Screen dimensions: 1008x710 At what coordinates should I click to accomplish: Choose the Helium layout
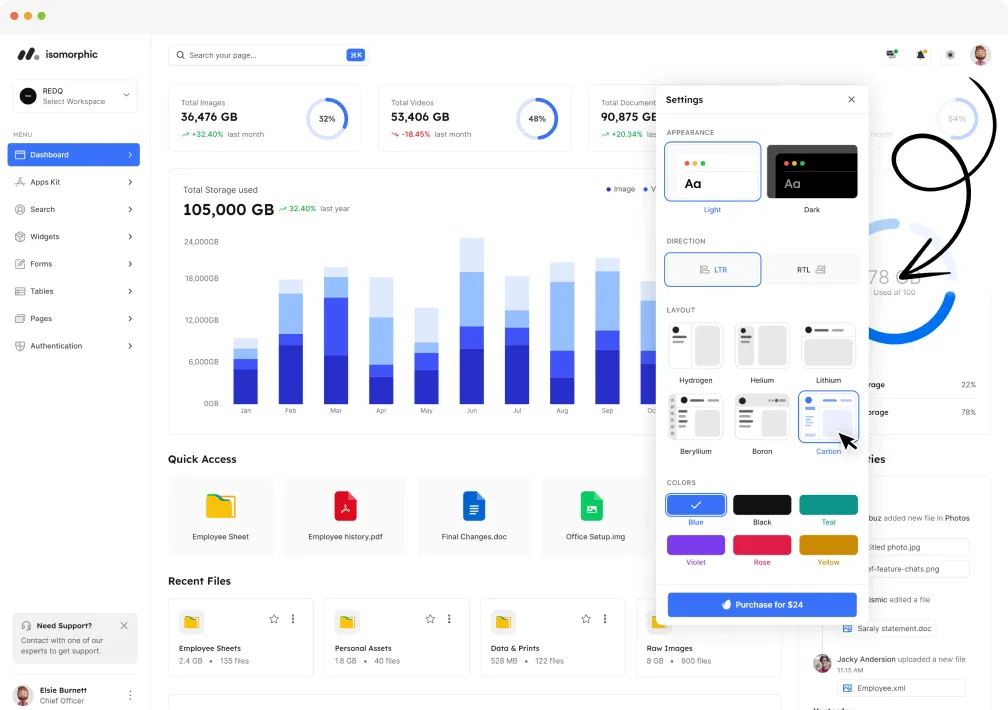click(762, 345)
